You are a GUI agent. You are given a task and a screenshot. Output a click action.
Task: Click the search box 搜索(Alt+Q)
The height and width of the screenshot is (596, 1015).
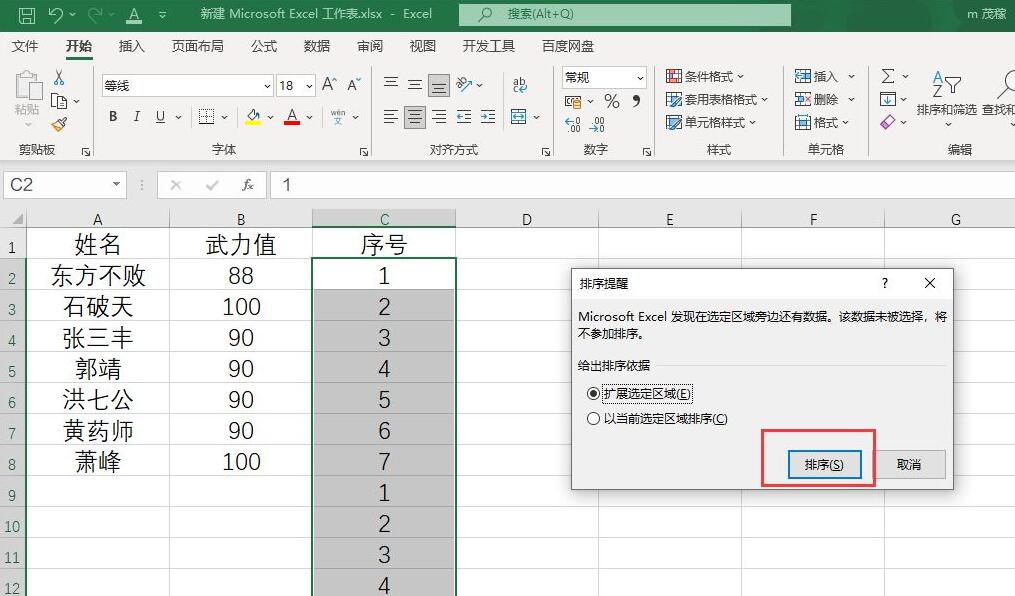click(x=625, y=14)
